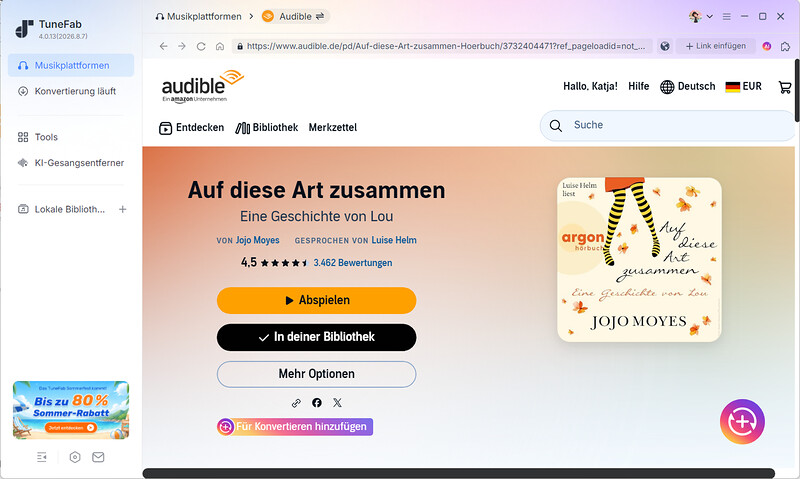The width and height of the screenshot is (800, 479).
Task: Open settings hexagon icon in sidebar
Action: [75, 457]
